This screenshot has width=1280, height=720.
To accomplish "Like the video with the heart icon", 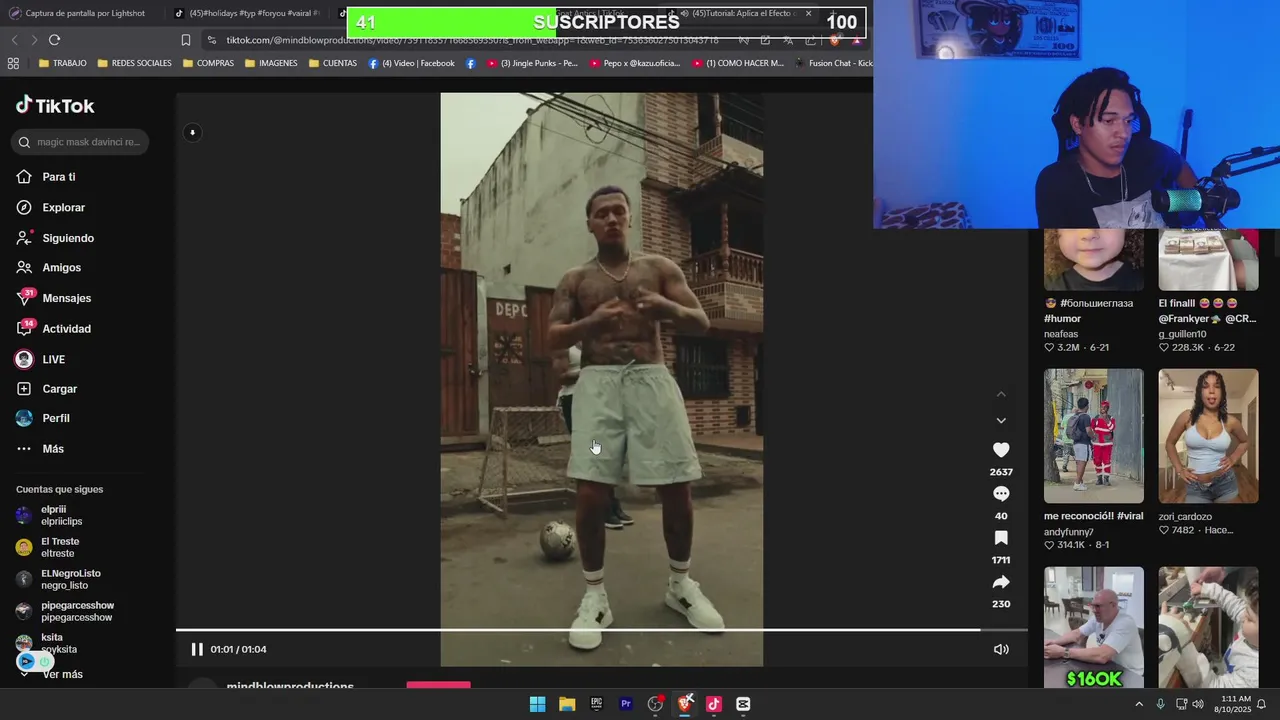I will tap(1001, 450).
